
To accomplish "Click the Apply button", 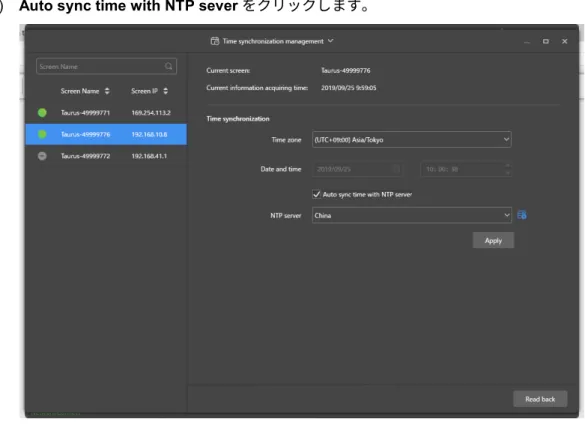I will [493, 240].
